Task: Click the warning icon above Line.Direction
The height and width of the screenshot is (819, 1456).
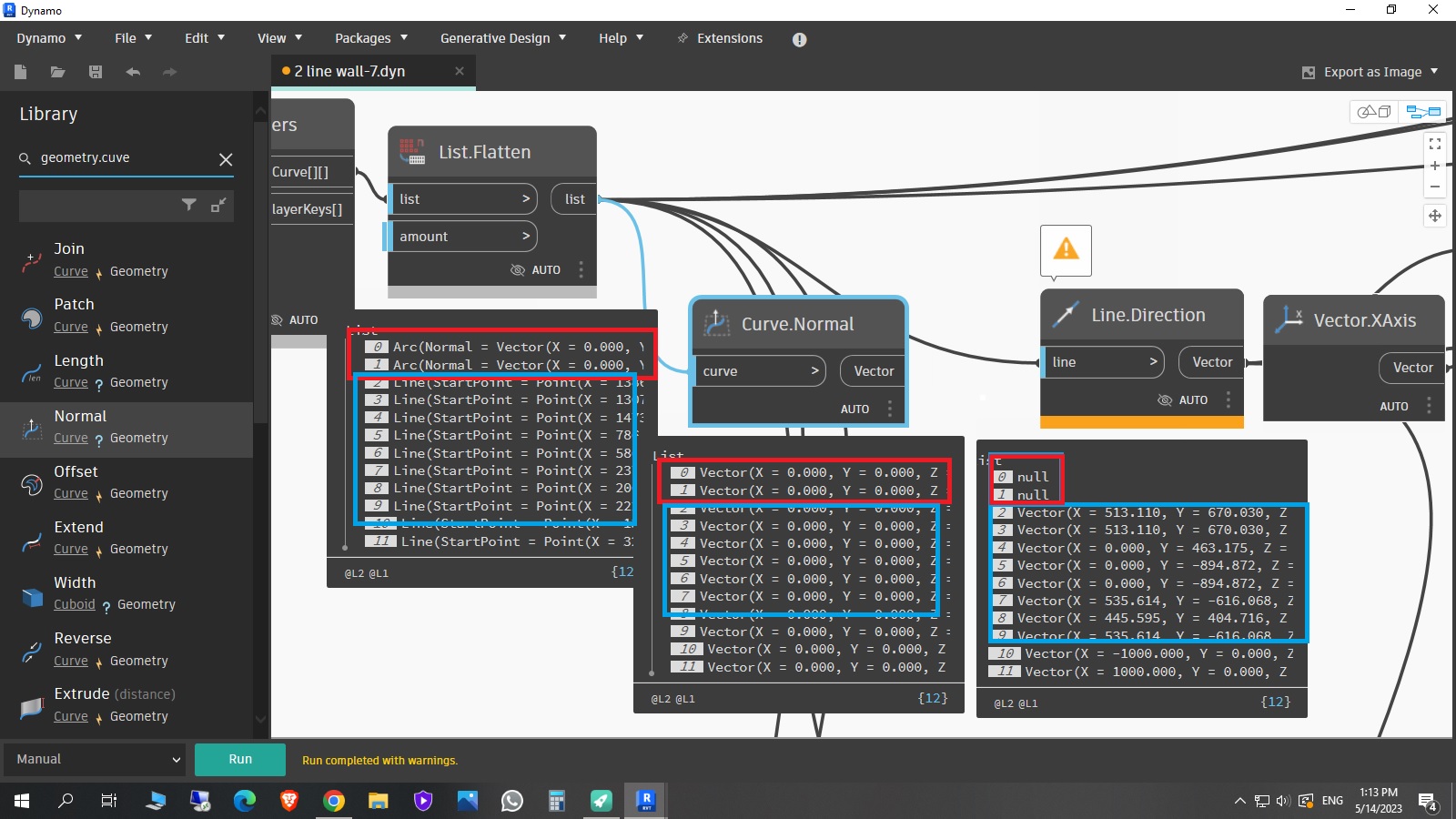Action: pos(1066,248)
